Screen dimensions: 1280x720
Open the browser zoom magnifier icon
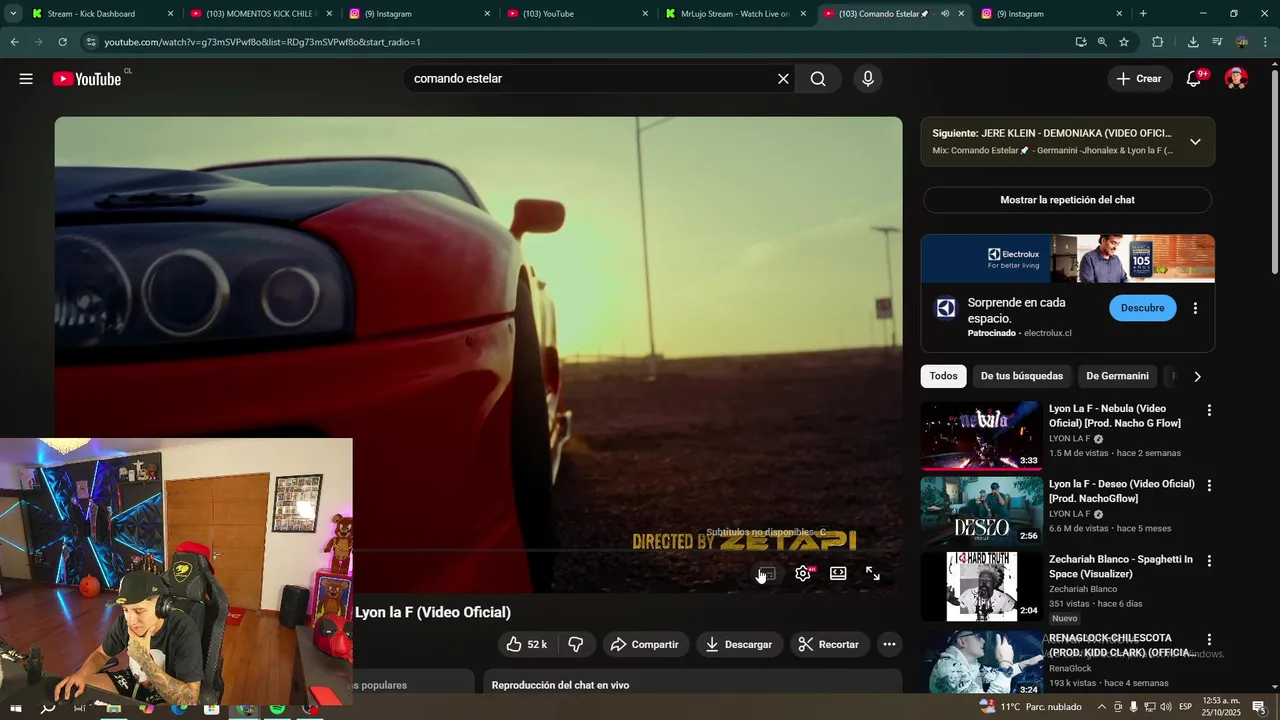click(1102, 42)
